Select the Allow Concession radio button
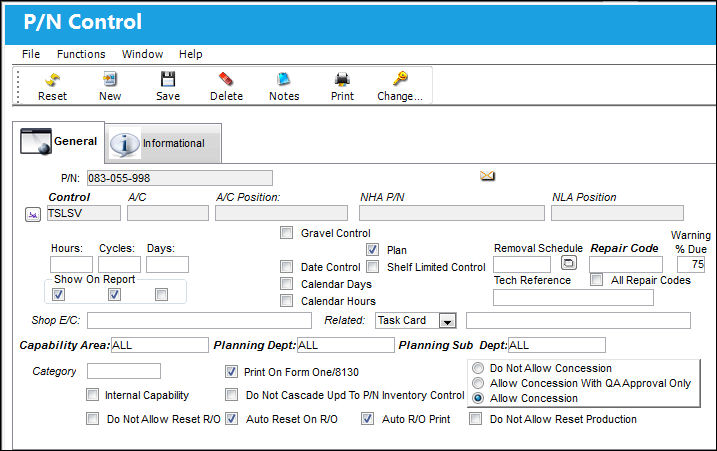717x451 pixels. click(478, 398)
